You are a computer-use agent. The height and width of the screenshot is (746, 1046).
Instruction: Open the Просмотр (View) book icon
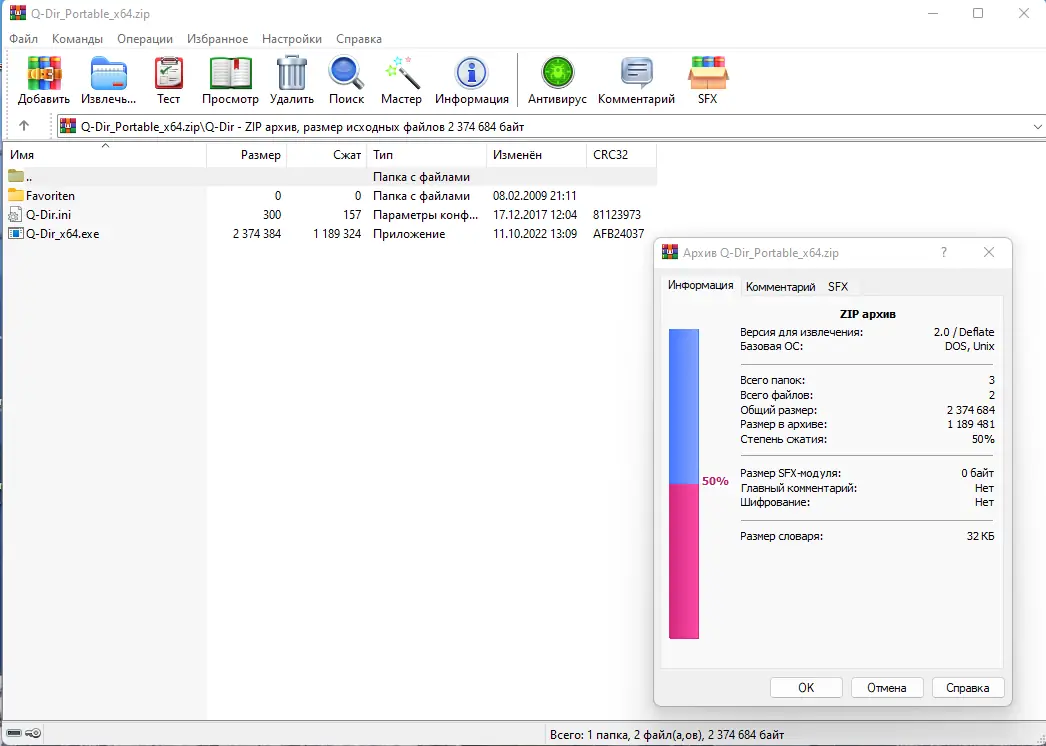tap(231, 73)
